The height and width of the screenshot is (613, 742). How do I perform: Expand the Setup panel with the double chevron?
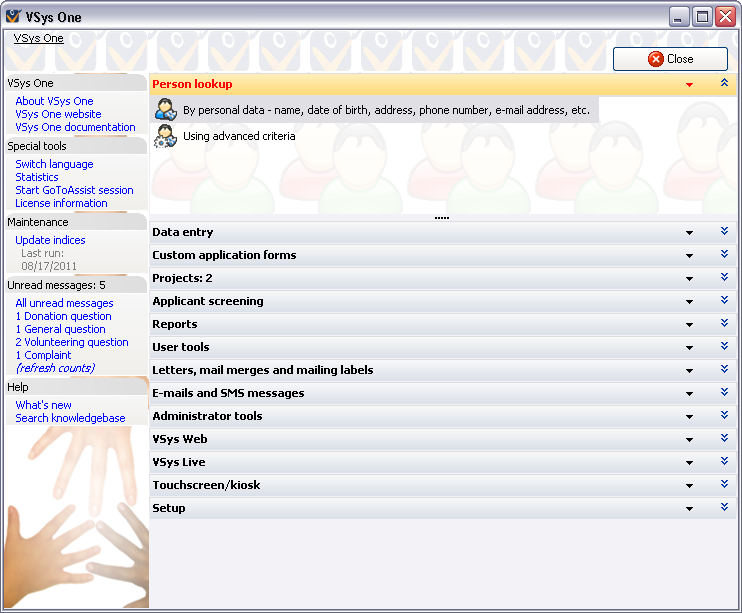[724, 507]
